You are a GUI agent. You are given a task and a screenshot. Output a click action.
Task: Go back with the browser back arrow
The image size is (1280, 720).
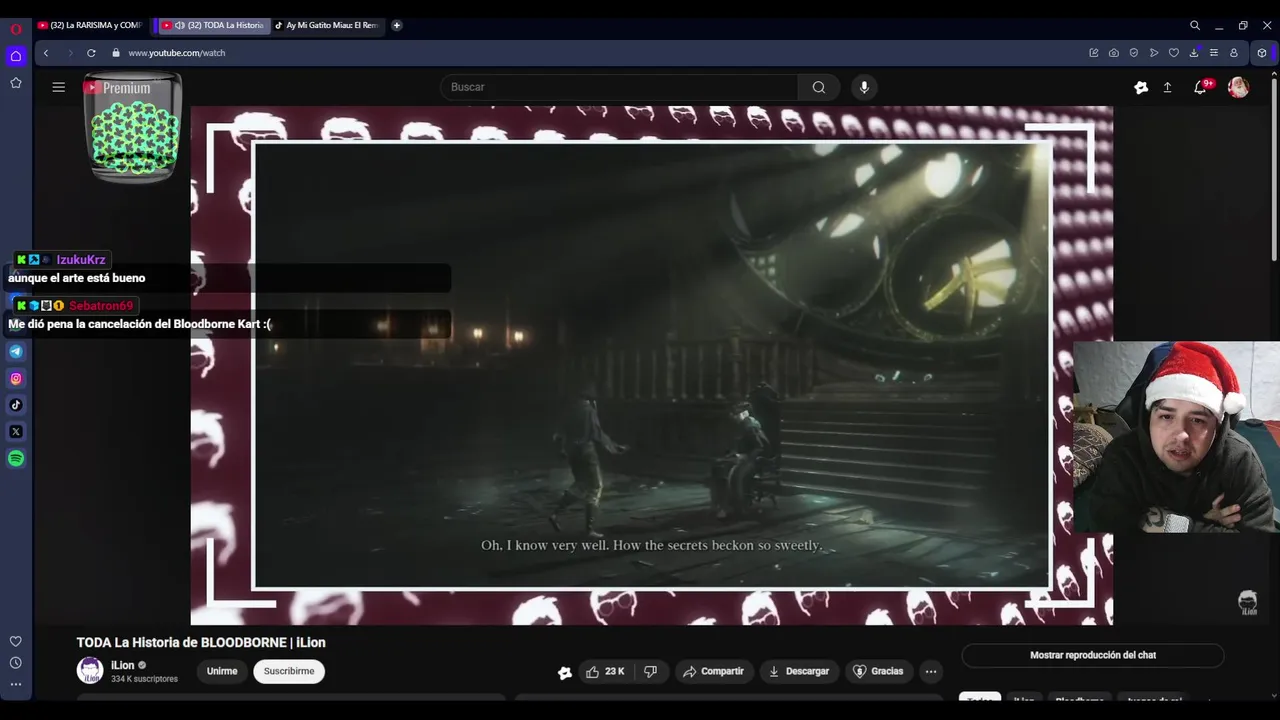click(46, 53)
